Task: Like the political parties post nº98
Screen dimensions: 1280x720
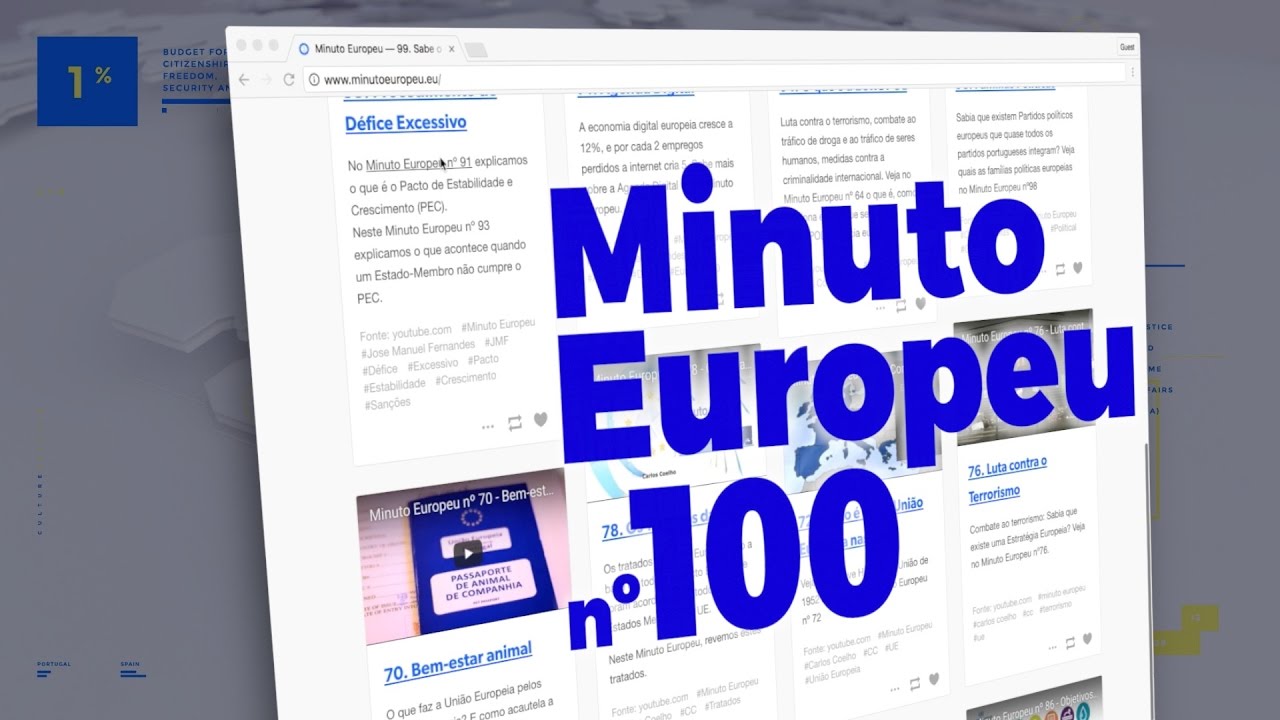Action: [1077, 267]
